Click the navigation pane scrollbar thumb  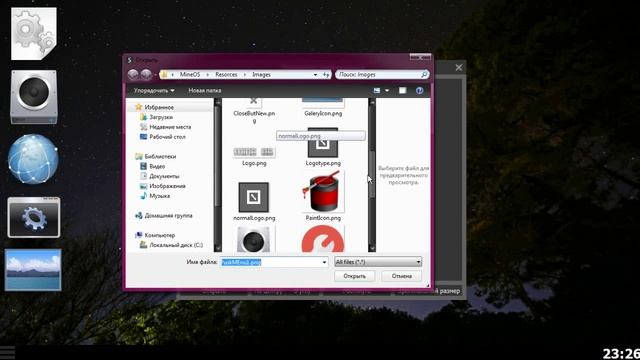[218, 155]
